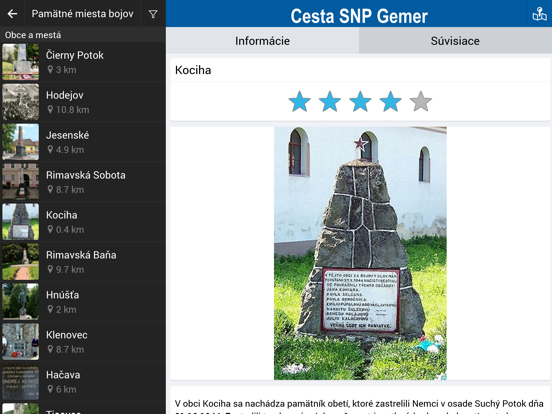552x414 pixels.
Task: Rate Kociha with the first star
Action: point(300,102)
